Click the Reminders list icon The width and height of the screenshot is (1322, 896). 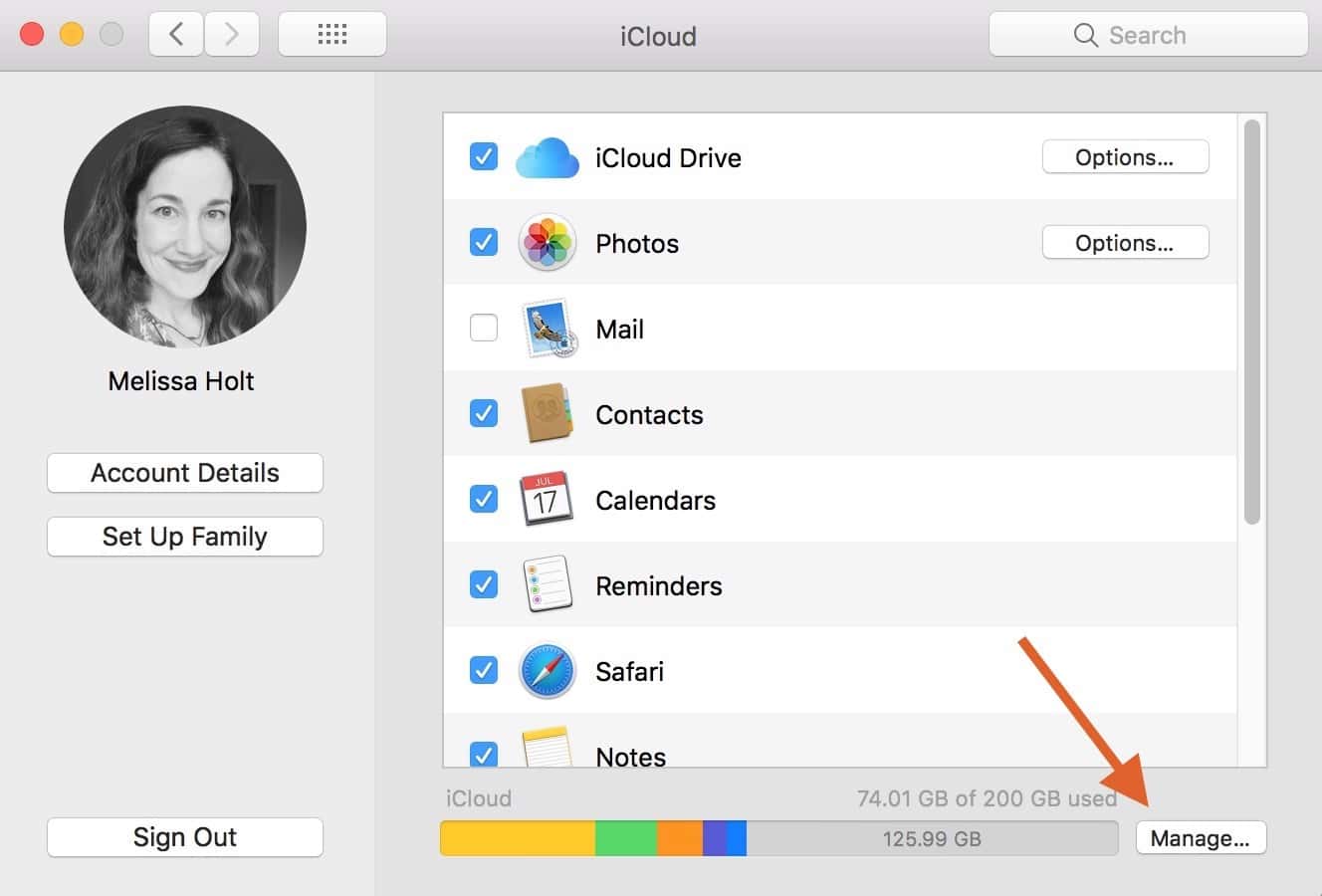click(x=547, y=585)
